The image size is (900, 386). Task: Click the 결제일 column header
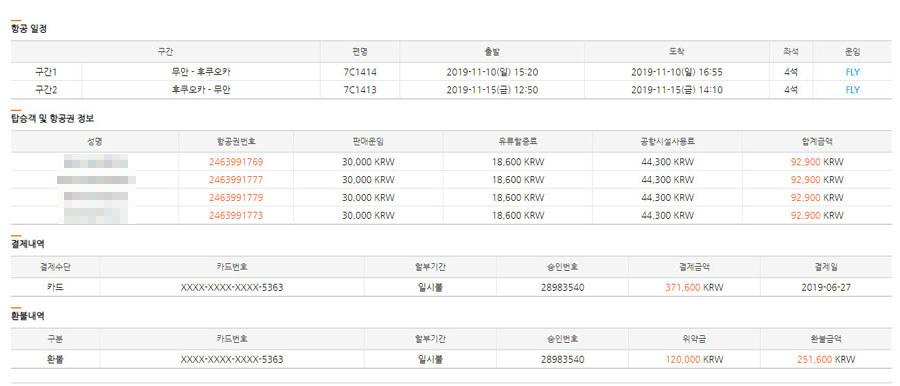pyautogui.click(x=826, y=267)
